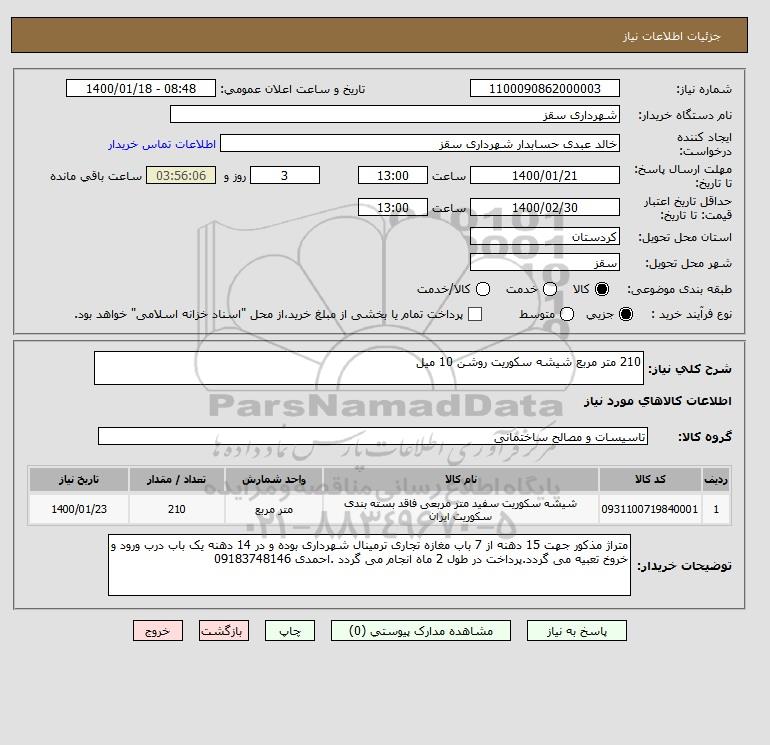Toggle the اسناد خزانه اسلامی payment checkbox
The height and width of the screenshot is (745, 770).
pos(475,314)
